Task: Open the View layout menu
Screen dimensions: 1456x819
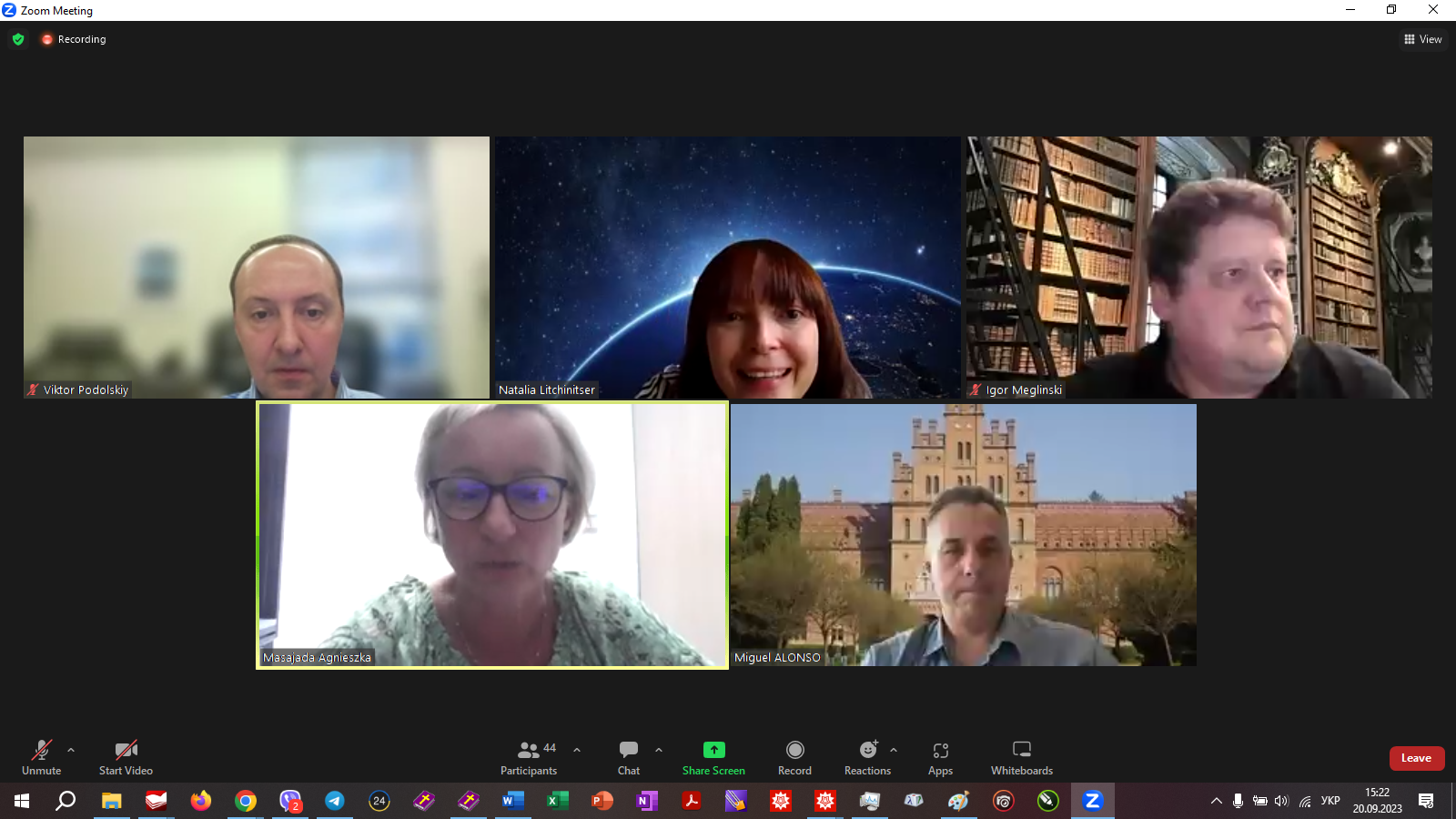Action: click(x=1423, y=39)
